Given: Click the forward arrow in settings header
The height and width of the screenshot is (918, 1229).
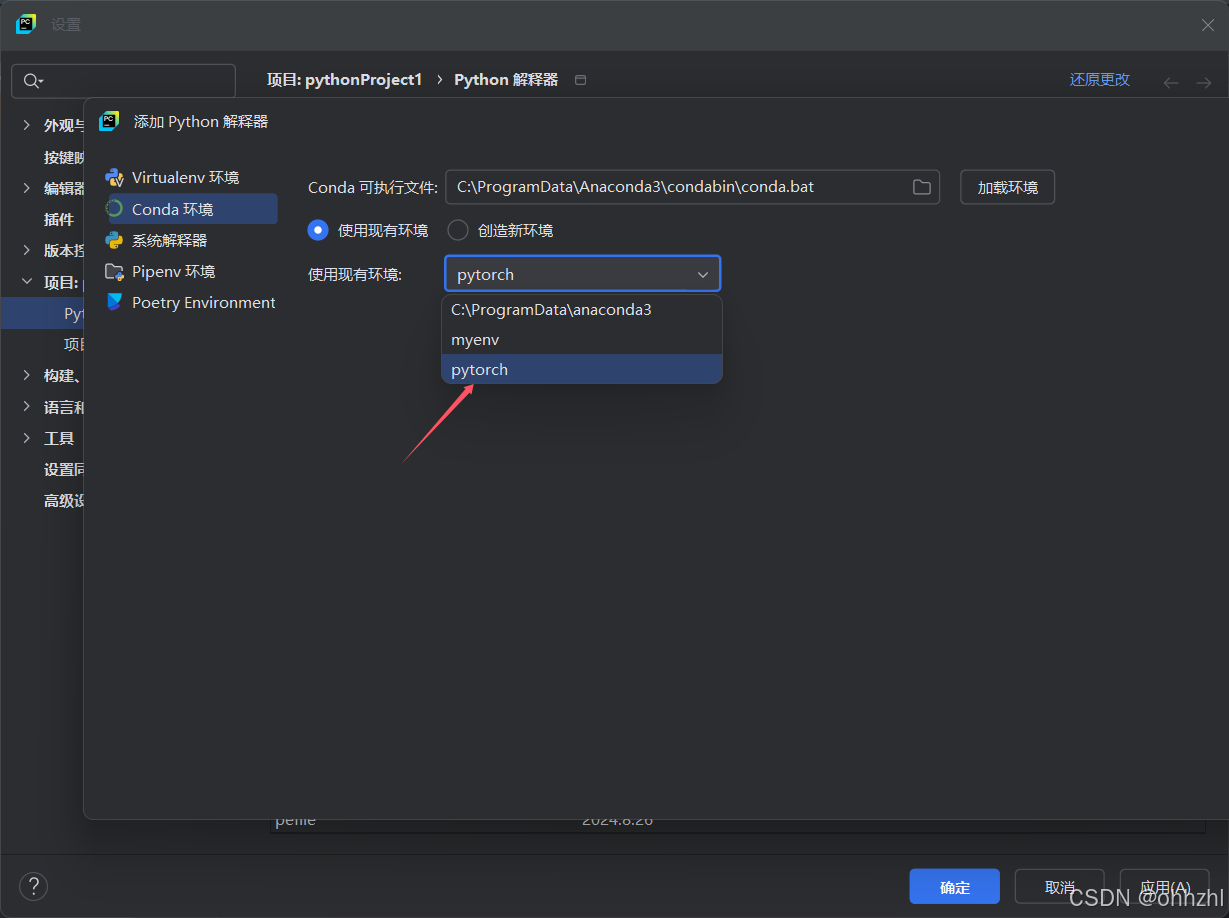Looking at the screenshot, I should click(x=1204, y=82).
